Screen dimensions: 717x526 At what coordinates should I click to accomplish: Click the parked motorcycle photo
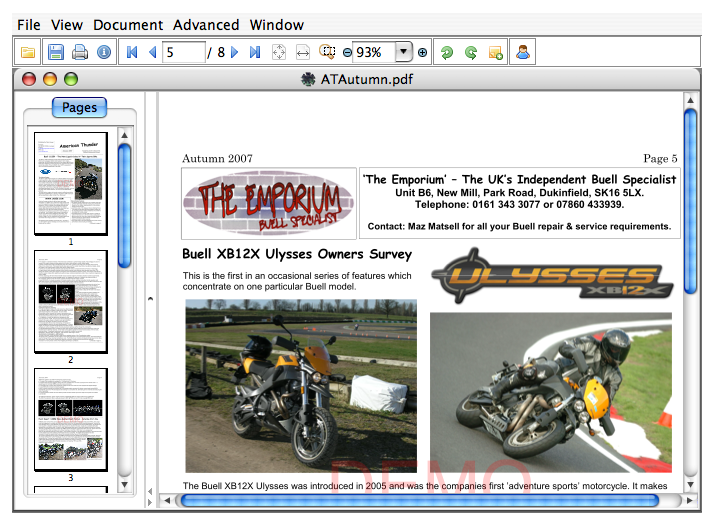click(x=301, y=386)
